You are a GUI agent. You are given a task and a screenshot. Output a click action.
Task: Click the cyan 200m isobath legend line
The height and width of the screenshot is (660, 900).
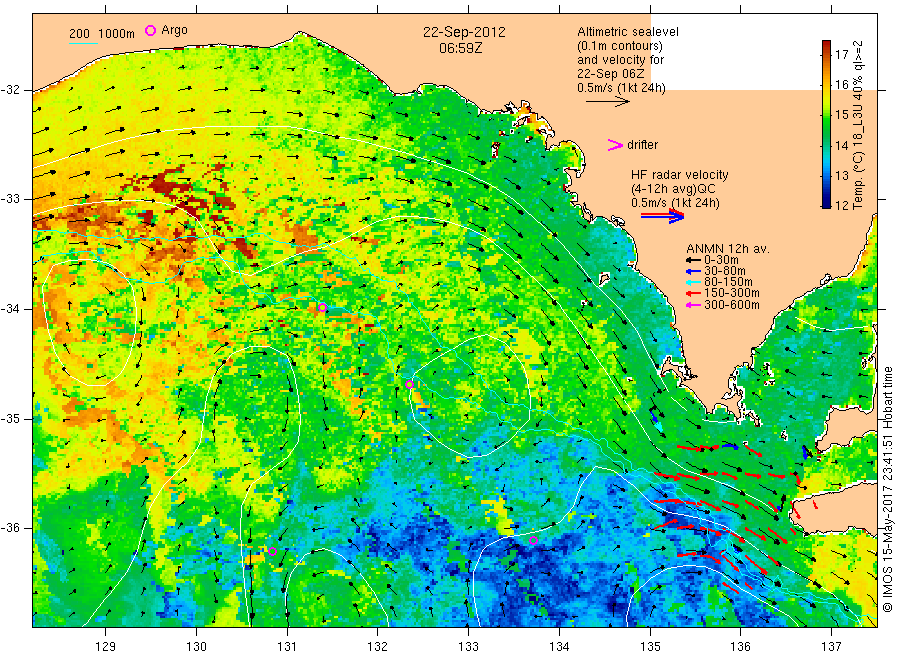point(84,43)
